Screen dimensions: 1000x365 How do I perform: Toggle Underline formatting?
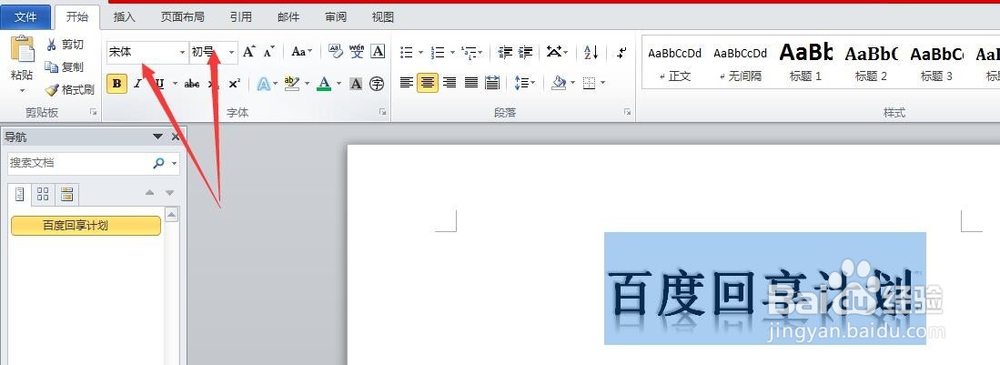(x=158, y=84)
